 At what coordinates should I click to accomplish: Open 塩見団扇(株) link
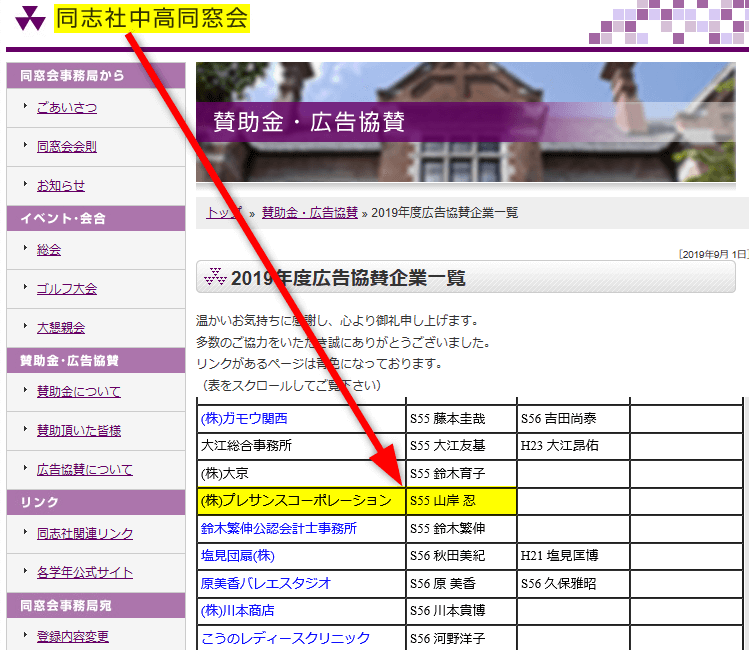pyautogui.click(x=237, y=556)
